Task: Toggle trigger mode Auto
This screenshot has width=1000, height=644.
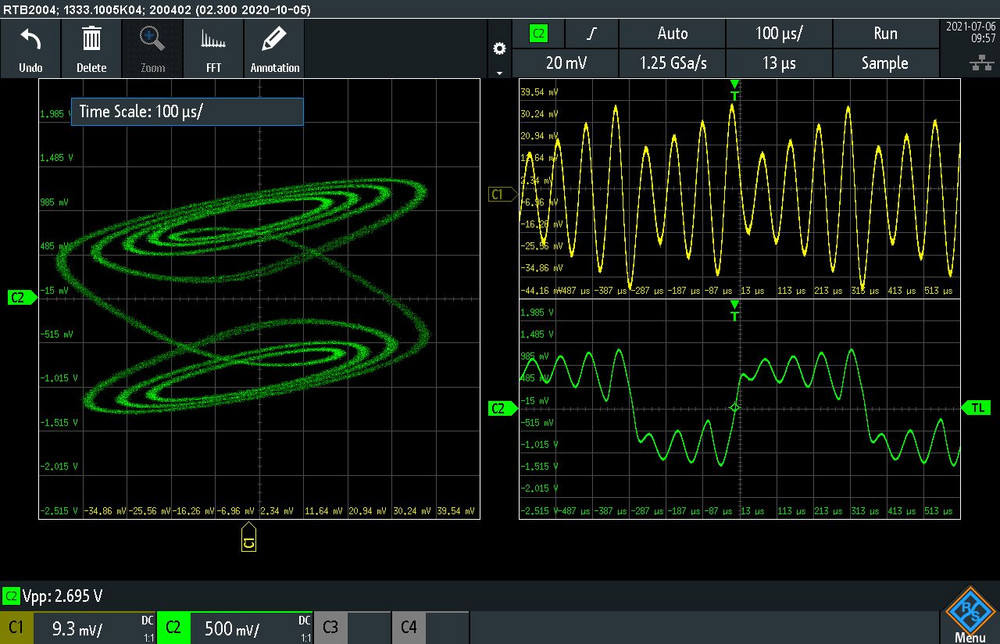Action: pyautogui.click(x=672, y=34)
